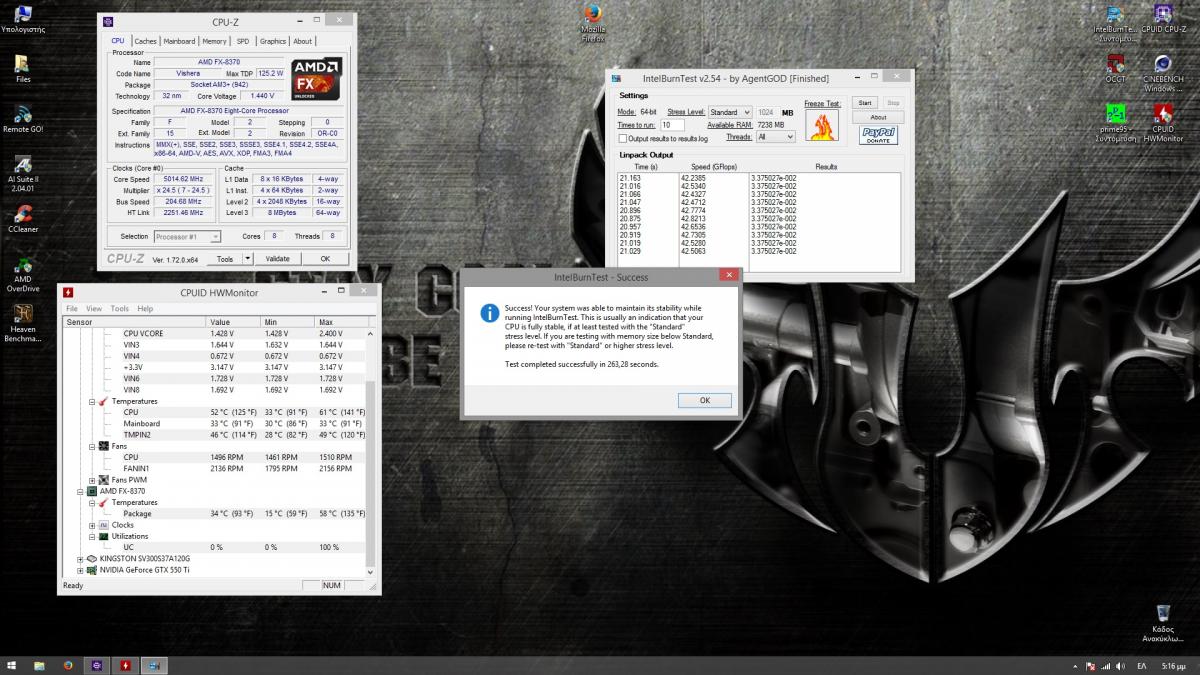1200x675 pixels.
Task: Open the Stress Level dropdown
Action: (x=730, y=112)
